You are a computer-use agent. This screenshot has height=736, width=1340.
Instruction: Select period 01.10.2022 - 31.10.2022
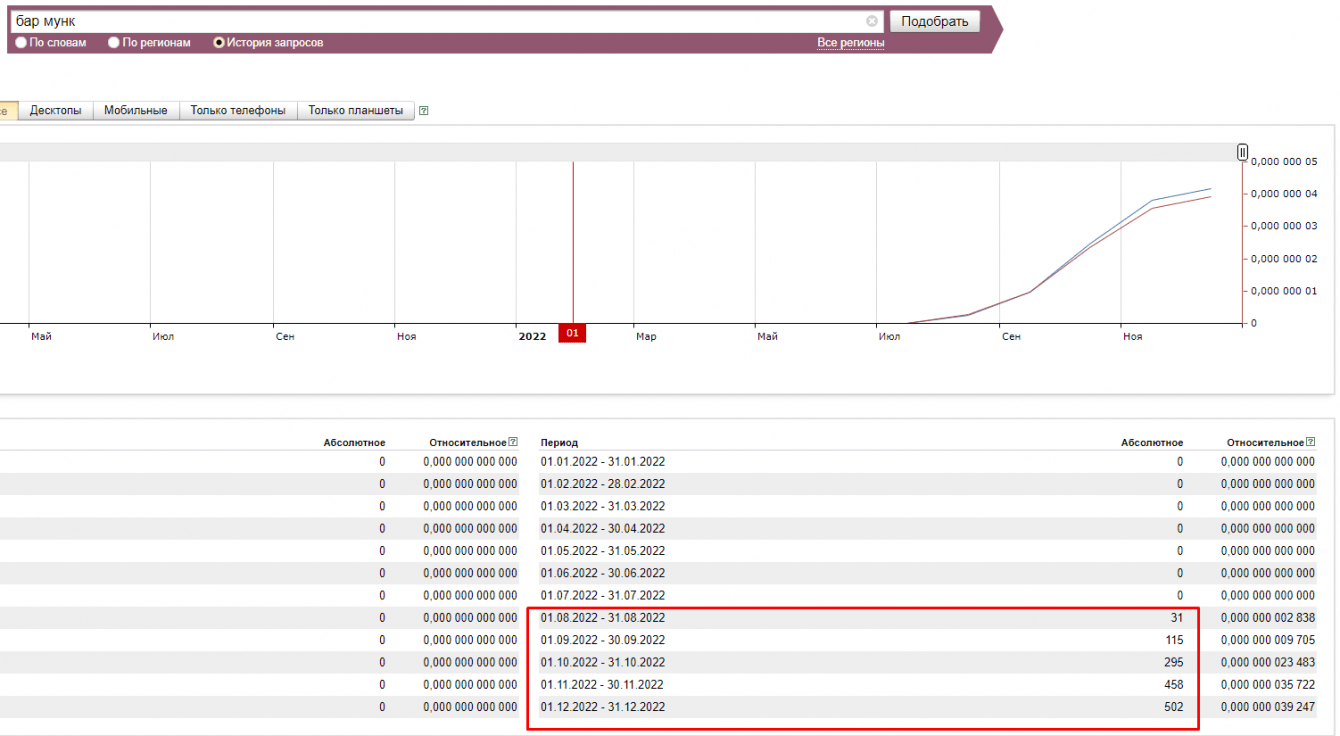(x=603, y=662)
